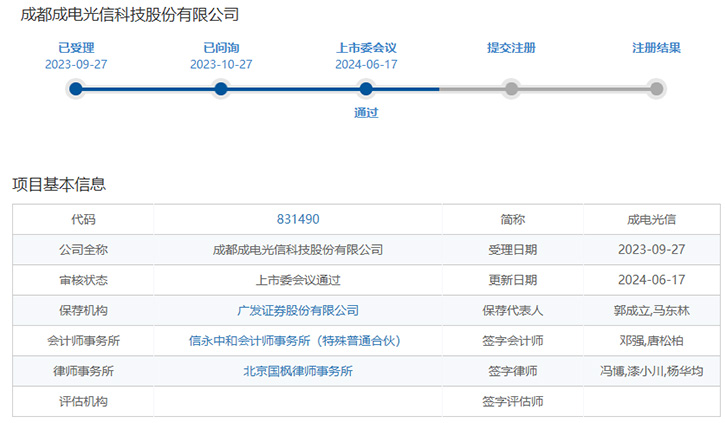Open the 广发证券股份有限公司 sponsor link
This screenshot has width=725, height=423.
[x=298, y=310]
